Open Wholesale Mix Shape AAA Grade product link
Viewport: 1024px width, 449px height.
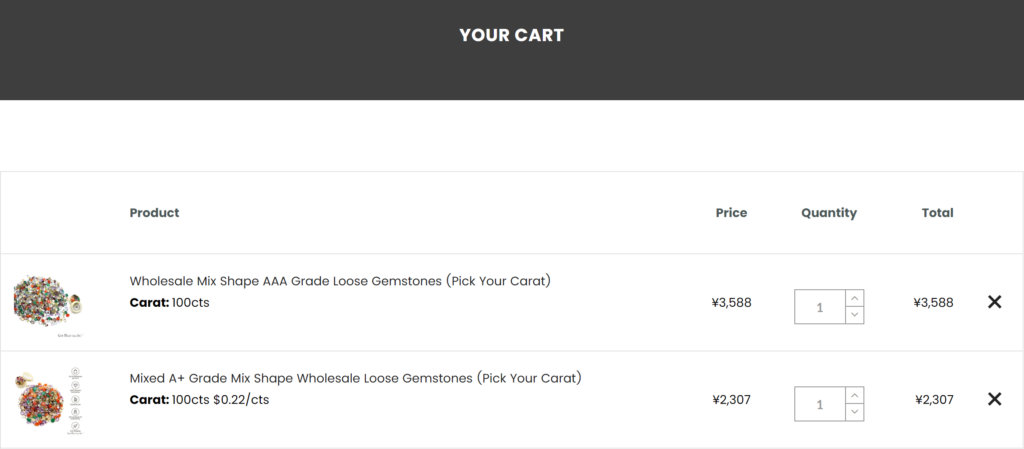pos(340,281)
